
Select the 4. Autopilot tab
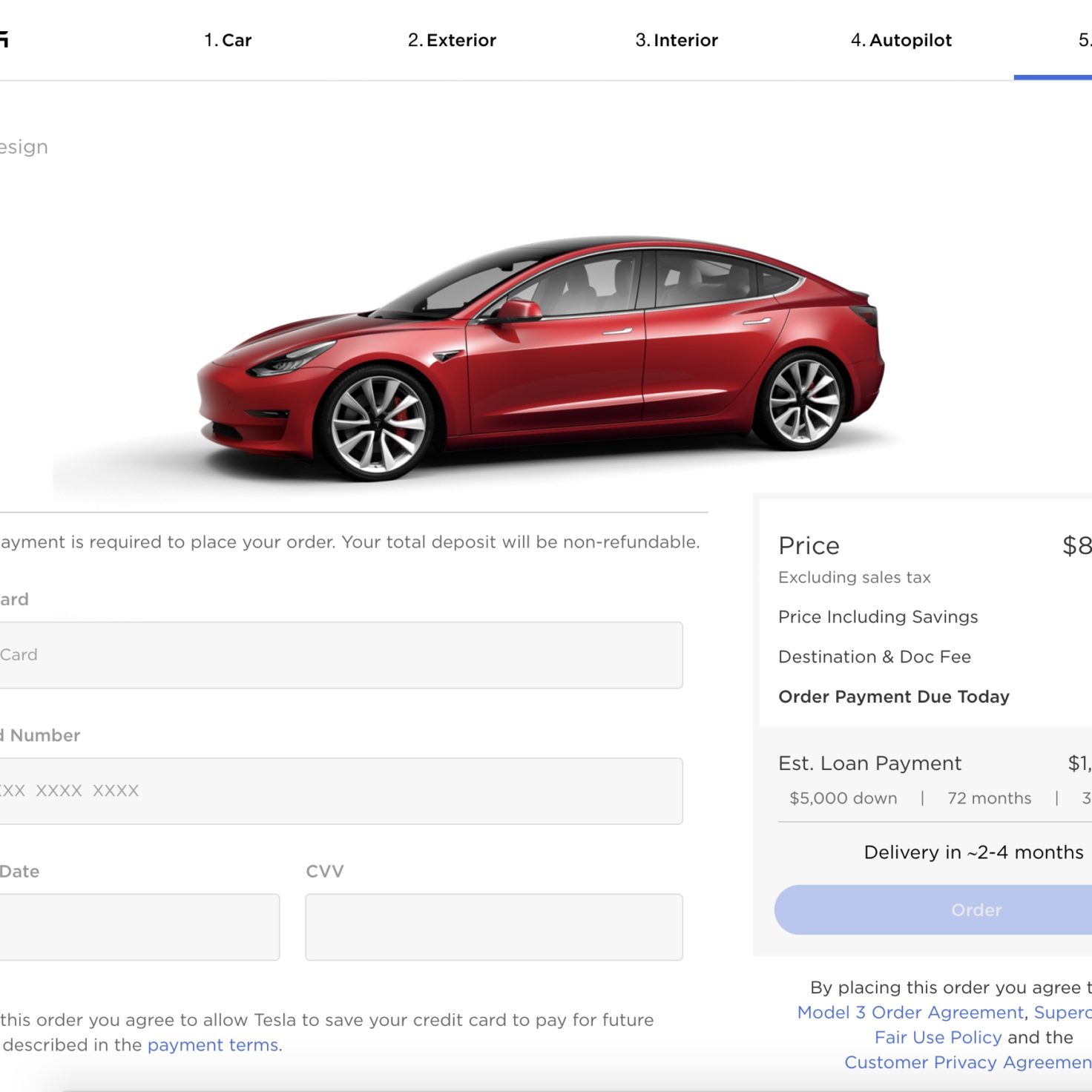901,40
